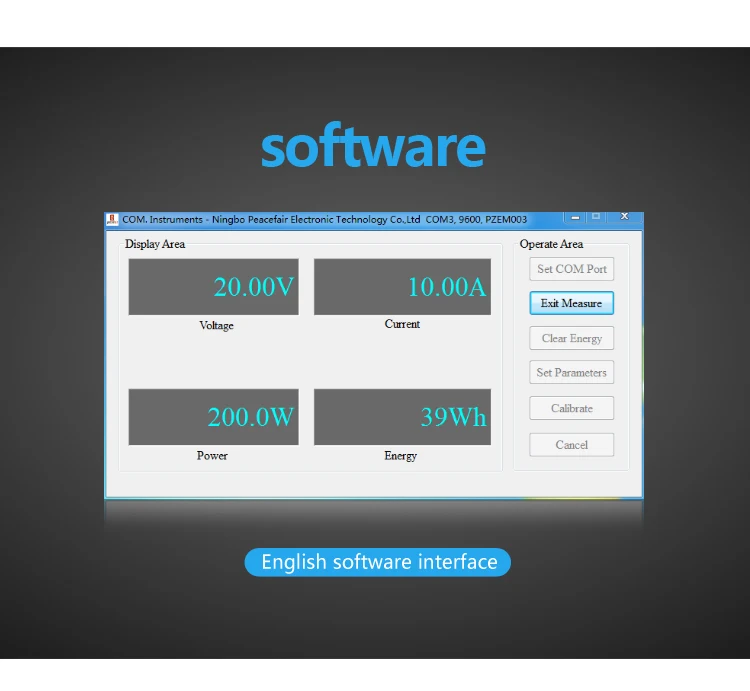The height and width of the screenshot is (691, 750).
Task: Minimize the COM Instruments window
Action: tap(575, 216)
